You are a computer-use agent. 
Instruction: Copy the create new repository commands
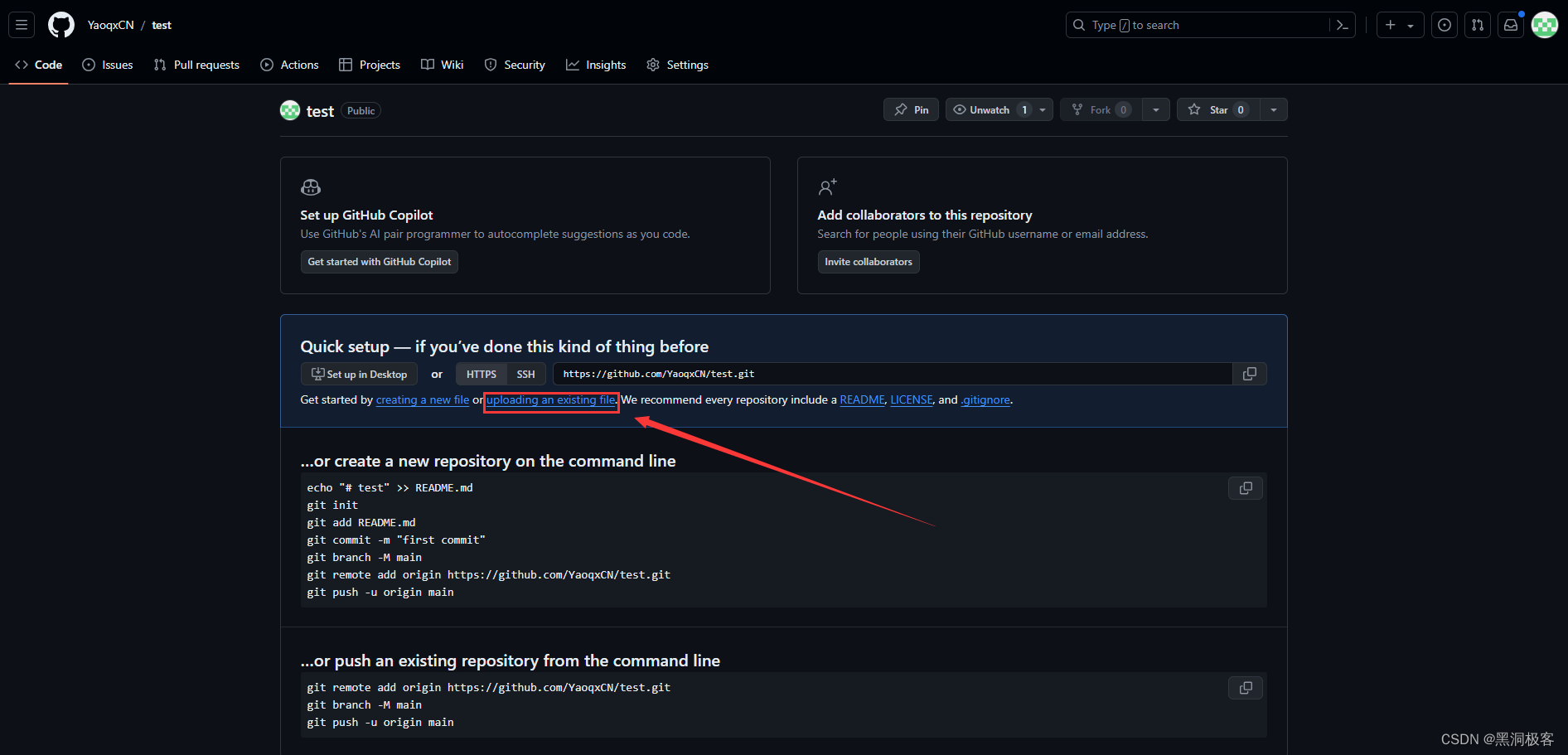pyautogui.click(x=1246, y=488)
